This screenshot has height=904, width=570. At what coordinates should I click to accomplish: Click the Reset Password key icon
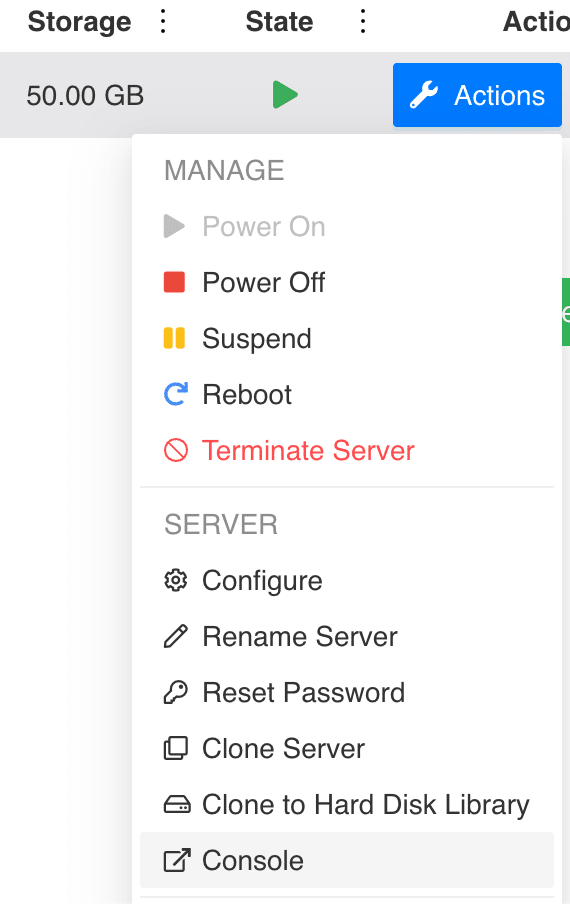pos(176,692)
